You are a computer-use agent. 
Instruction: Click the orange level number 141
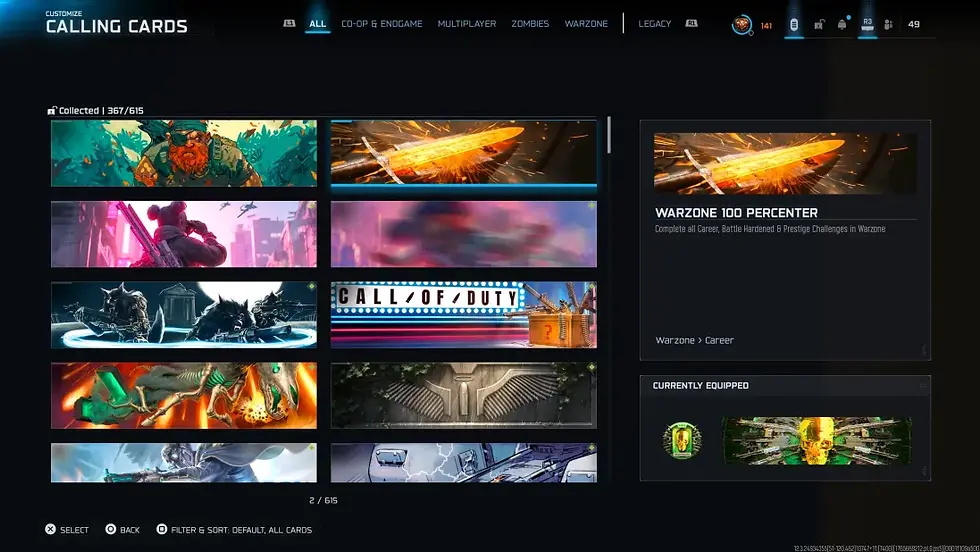(x=766, y=26)
